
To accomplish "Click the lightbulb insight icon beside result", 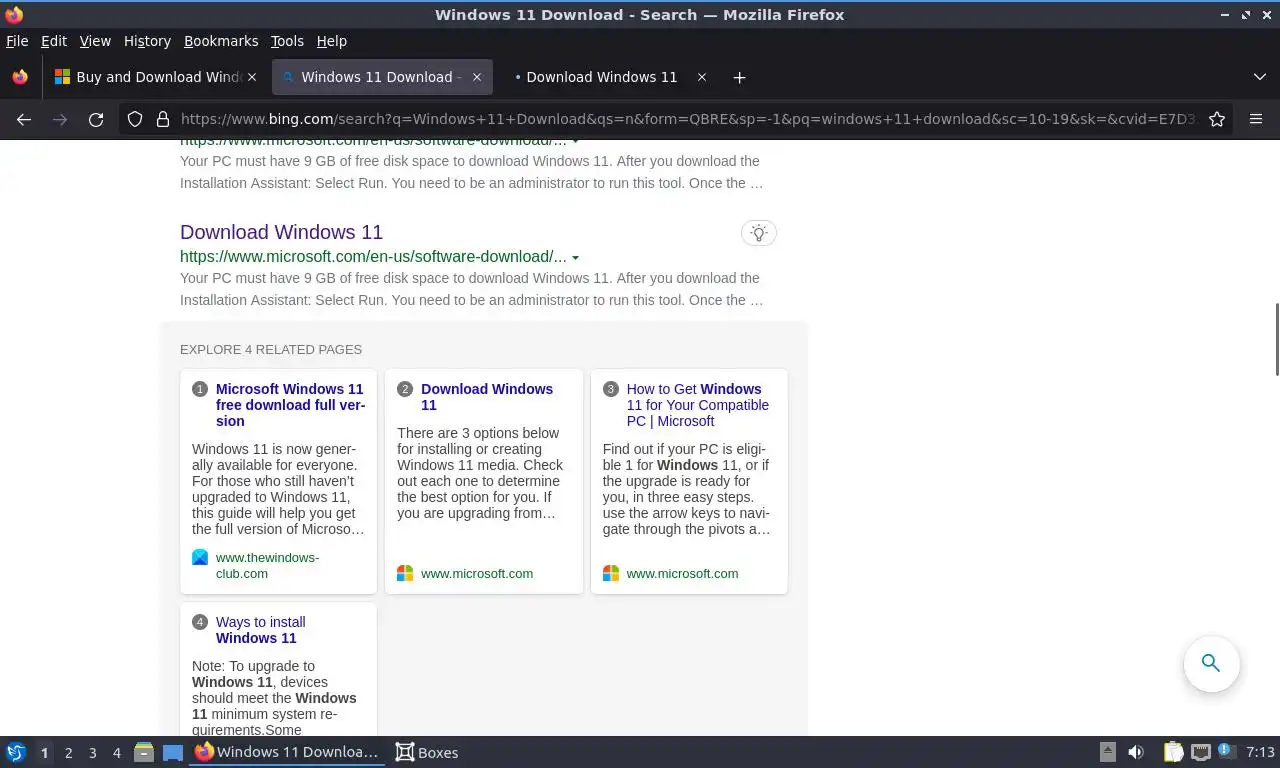I will click(x=759, y=233).
